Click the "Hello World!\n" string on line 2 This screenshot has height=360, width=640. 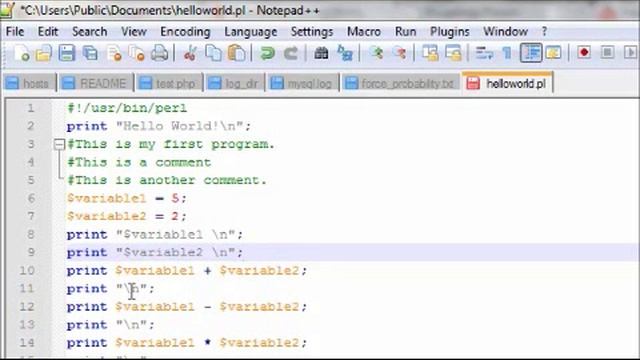point(180,126)
